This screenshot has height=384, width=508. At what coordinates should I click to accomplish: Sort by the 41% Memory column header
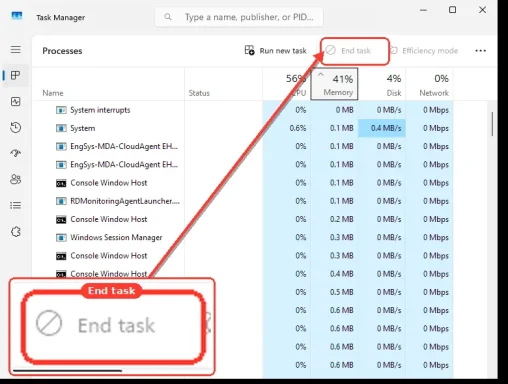(334, 84)
